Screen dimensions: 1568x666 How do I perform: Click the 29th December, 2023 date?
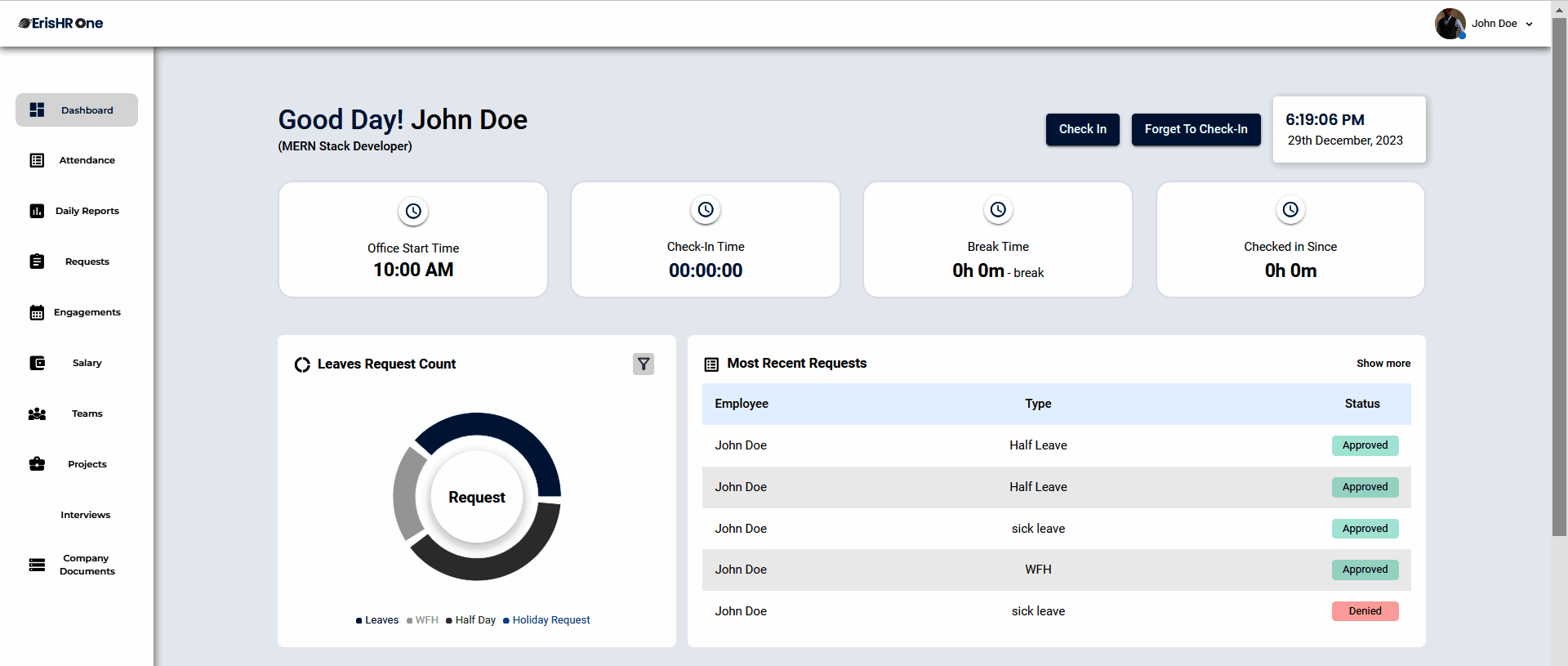(1345, 141)
